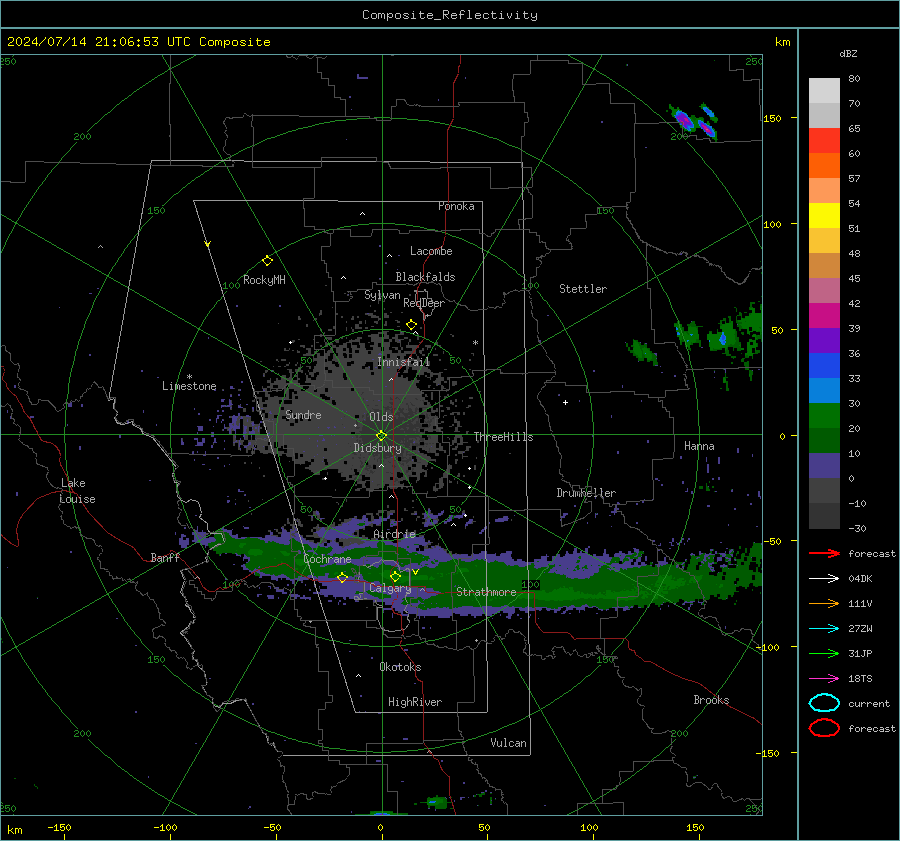900x841 pixels.
Task: Click the red forecast ellipse icon
Action: 824,728
